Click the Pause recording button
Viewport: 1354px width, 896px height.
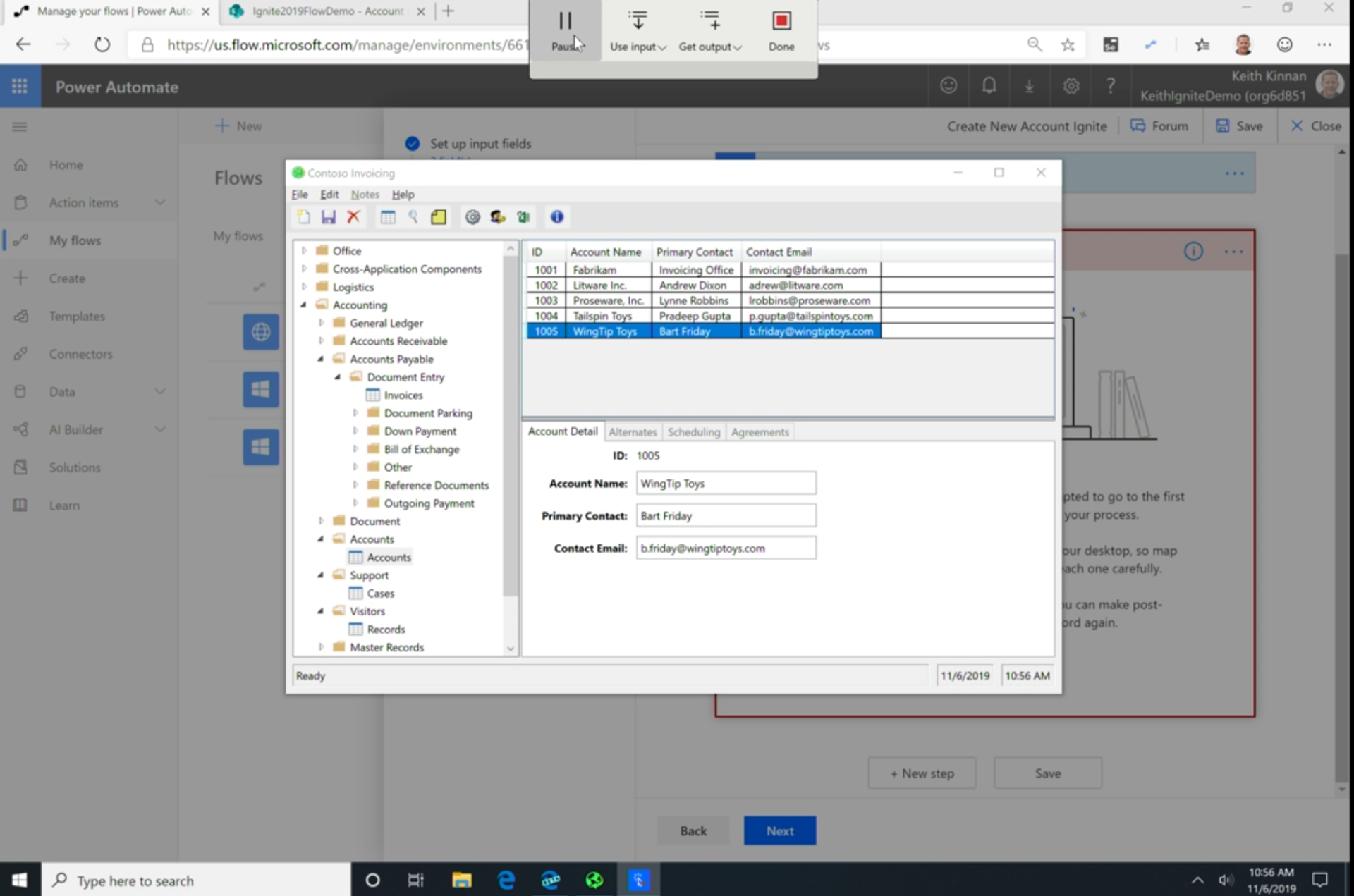pyautogui.click(x=566, y=32)
